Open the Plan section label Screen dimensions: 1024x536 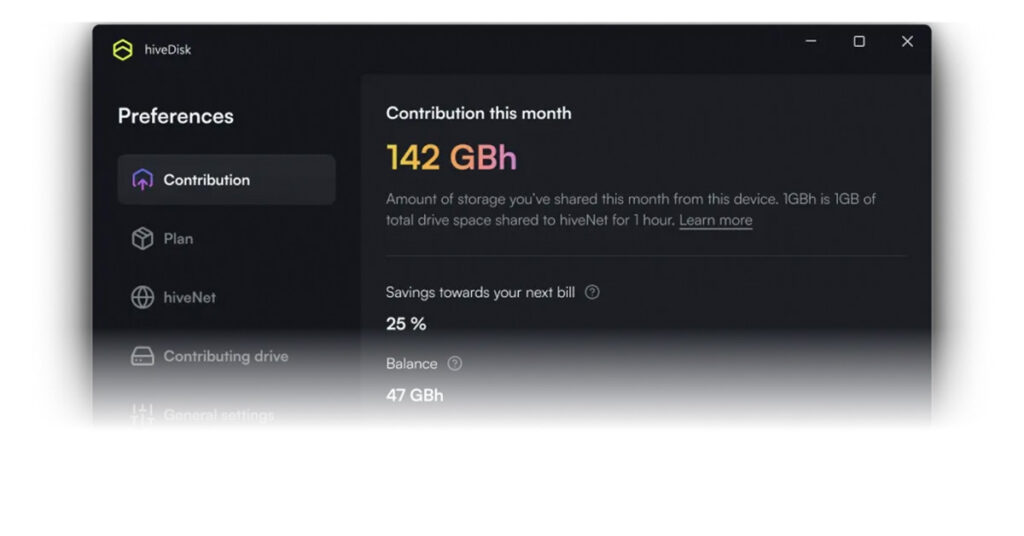coord(178,239)
